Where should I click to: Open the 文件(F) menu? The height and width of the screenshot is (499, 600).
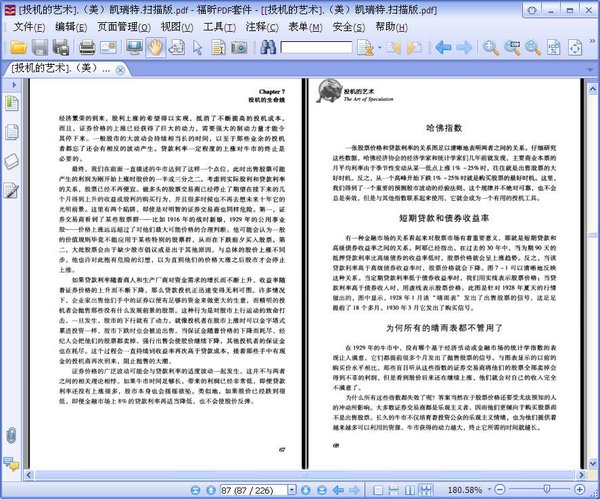point(29,27)
